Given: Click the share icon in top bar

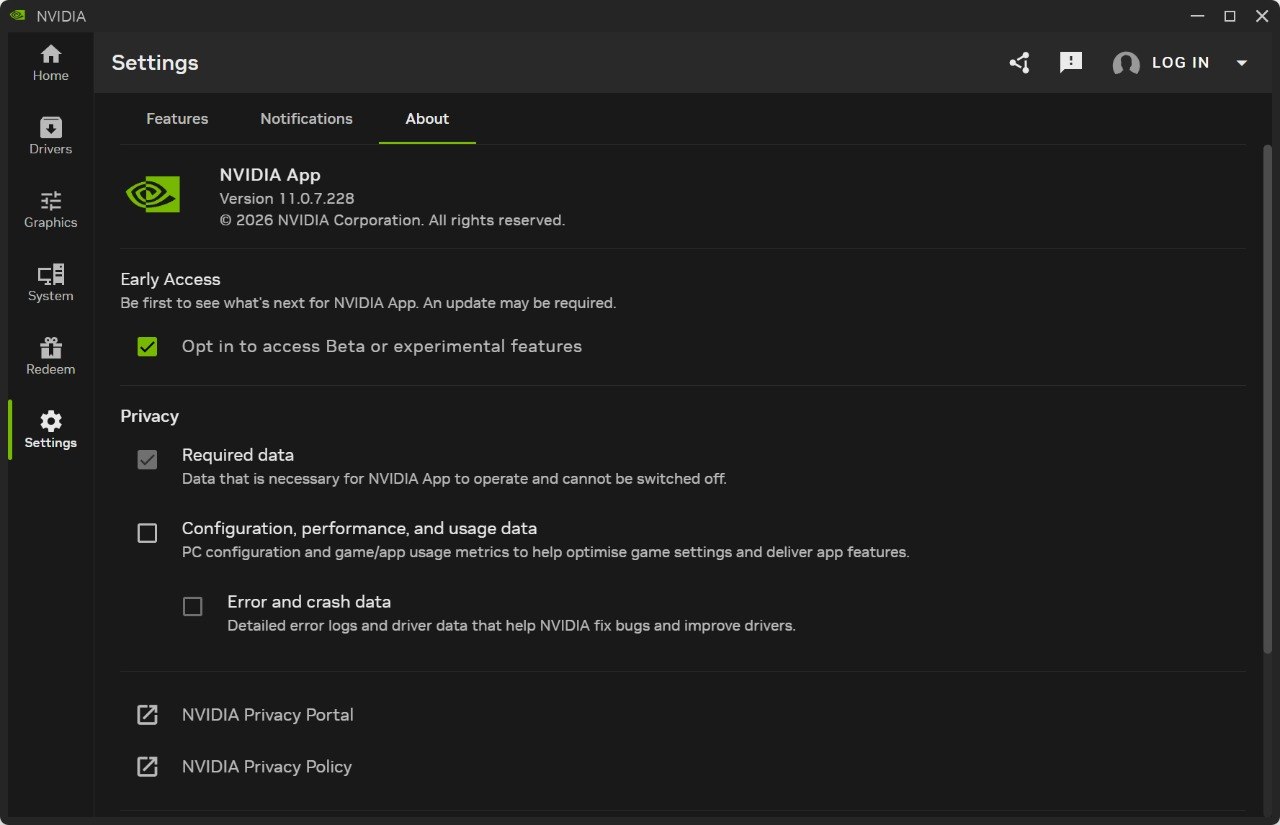Looking at the screenshot, I should pos(1019,62).
